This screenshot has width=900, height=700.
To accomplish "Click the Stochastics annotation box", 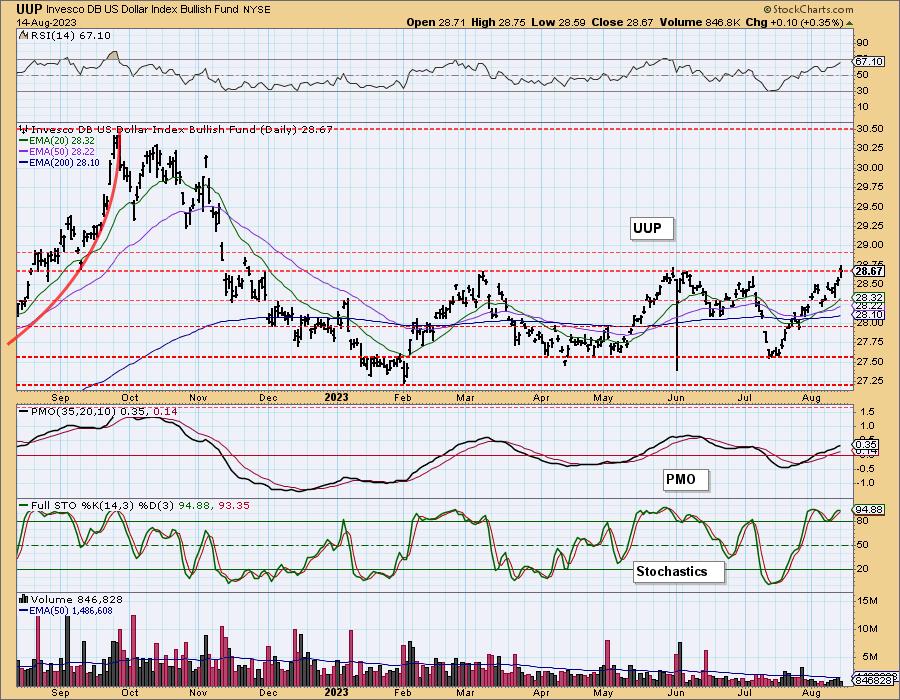I will click(678, 571).
